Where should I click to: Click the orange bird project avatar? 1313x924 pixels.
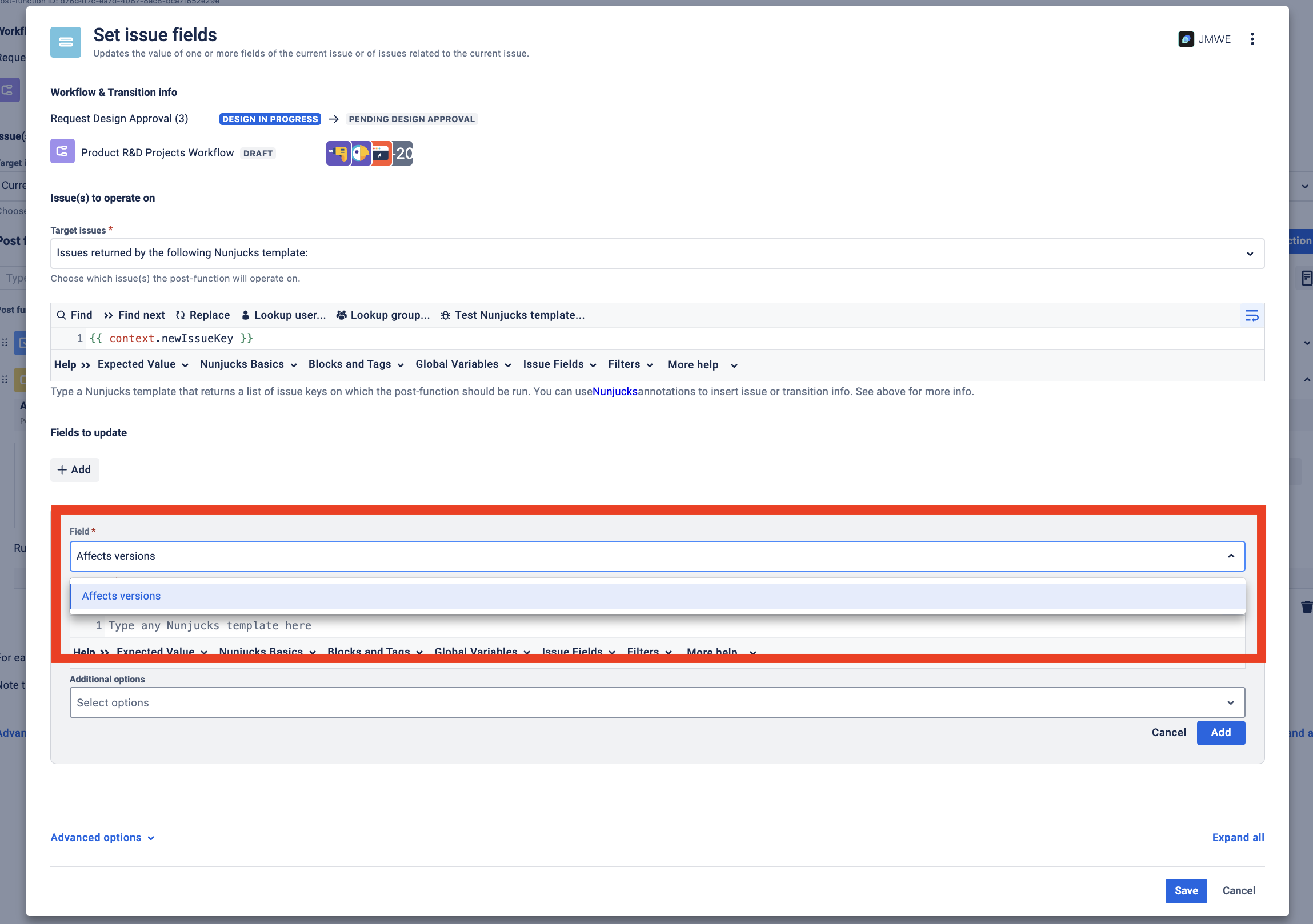point(361,153)
